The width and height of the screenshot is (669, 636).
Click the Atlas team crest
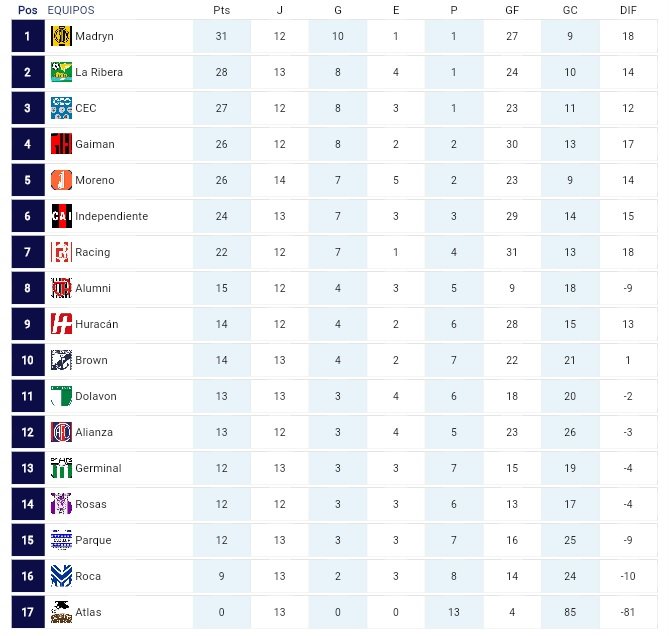click(x=61, y=612)
